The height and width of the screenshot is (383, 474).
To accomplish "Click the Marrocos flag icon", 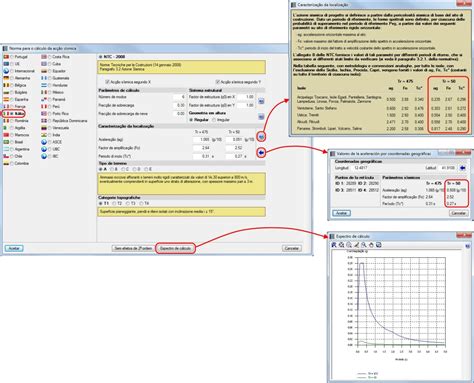I will pyautogui.click(x=6, y=135).
